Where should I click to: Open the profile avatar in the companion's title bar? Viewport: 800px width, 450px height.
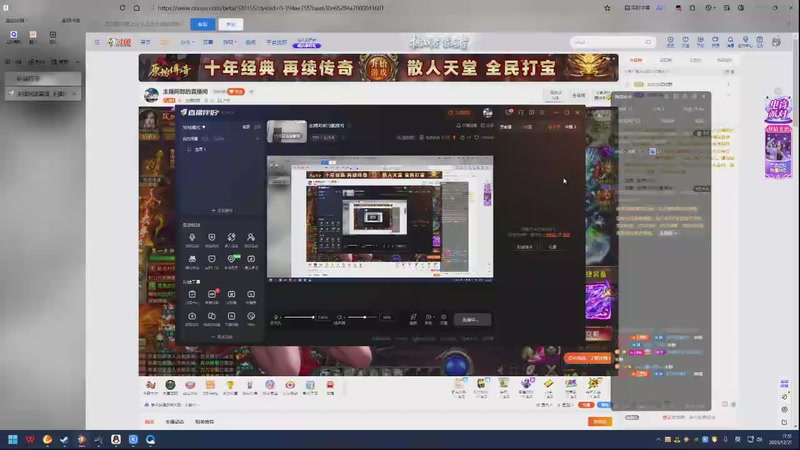(x=488, y=112)
